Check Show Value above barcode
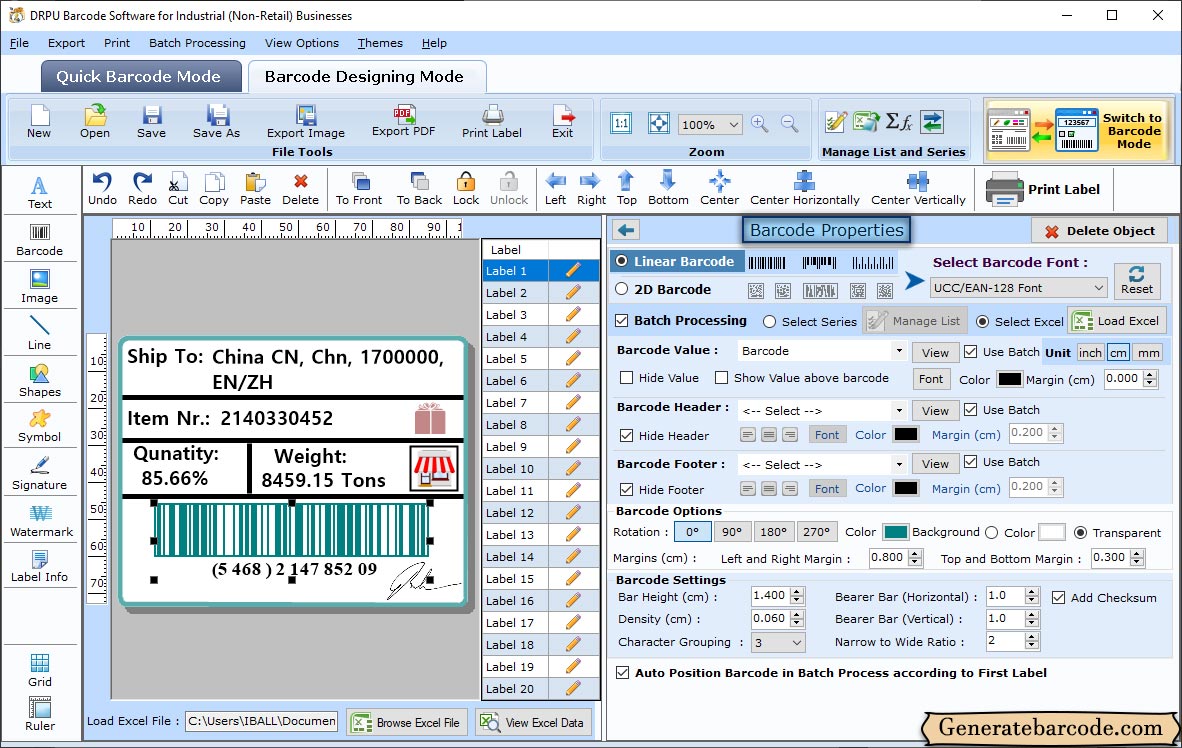Viewport: 1182px width, 748px height. (x=721, y=378)
